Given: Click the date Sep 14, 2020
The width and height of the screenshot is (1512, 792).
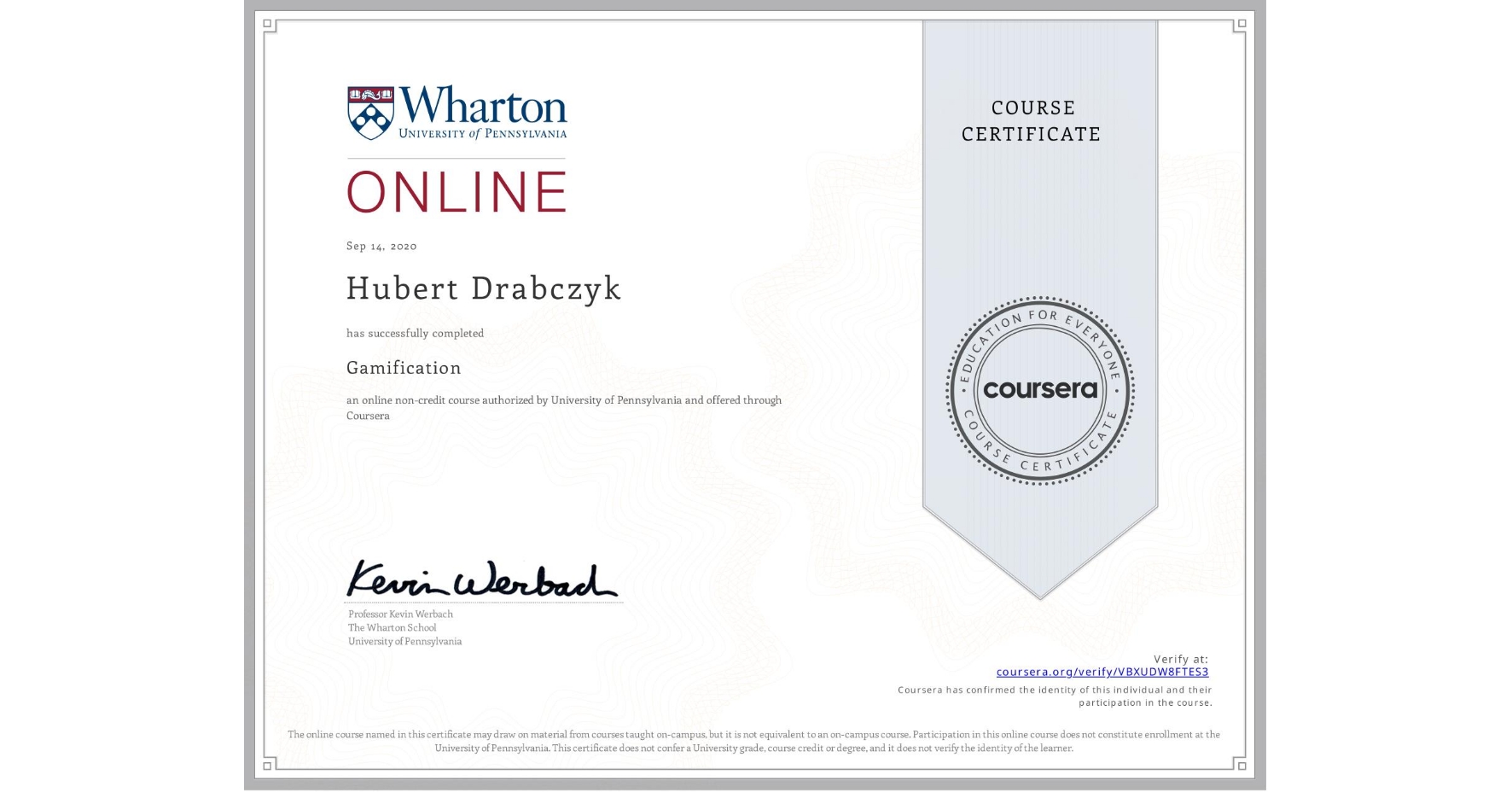Looking at the screenshot, I should [381, 246].
